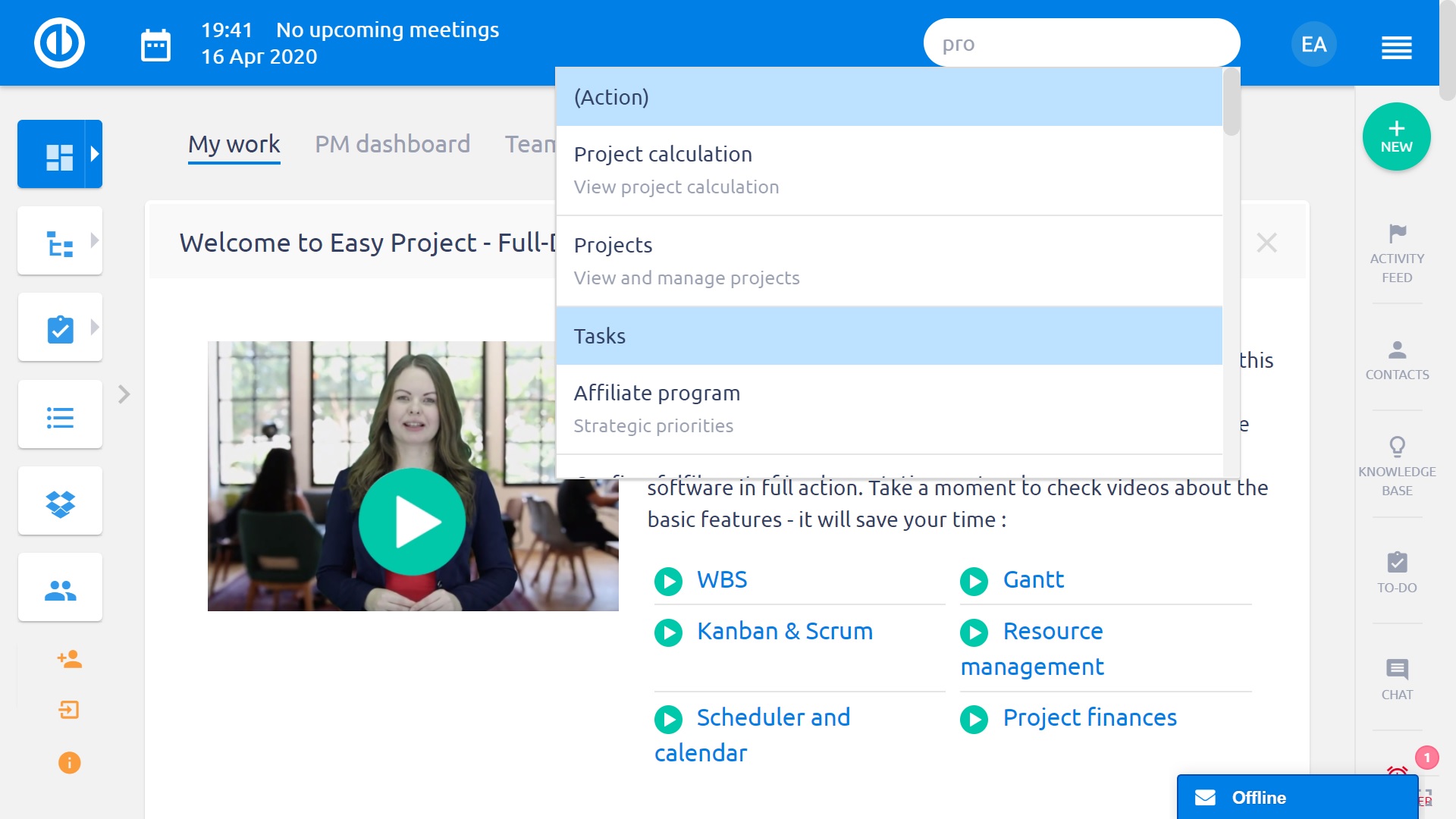This screenshot has height=819, width=1456.
Task: Expand the project tree submenu arrow
Action: (x=94, y=240)
